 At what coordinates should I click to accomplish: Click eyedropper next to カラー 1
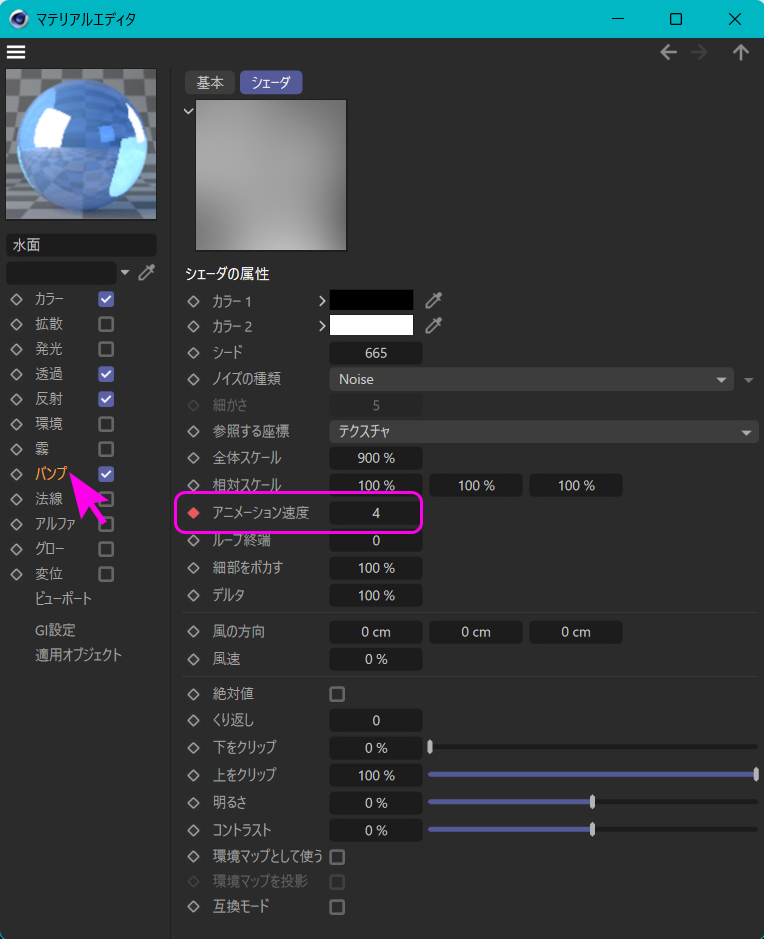(433, 300)
